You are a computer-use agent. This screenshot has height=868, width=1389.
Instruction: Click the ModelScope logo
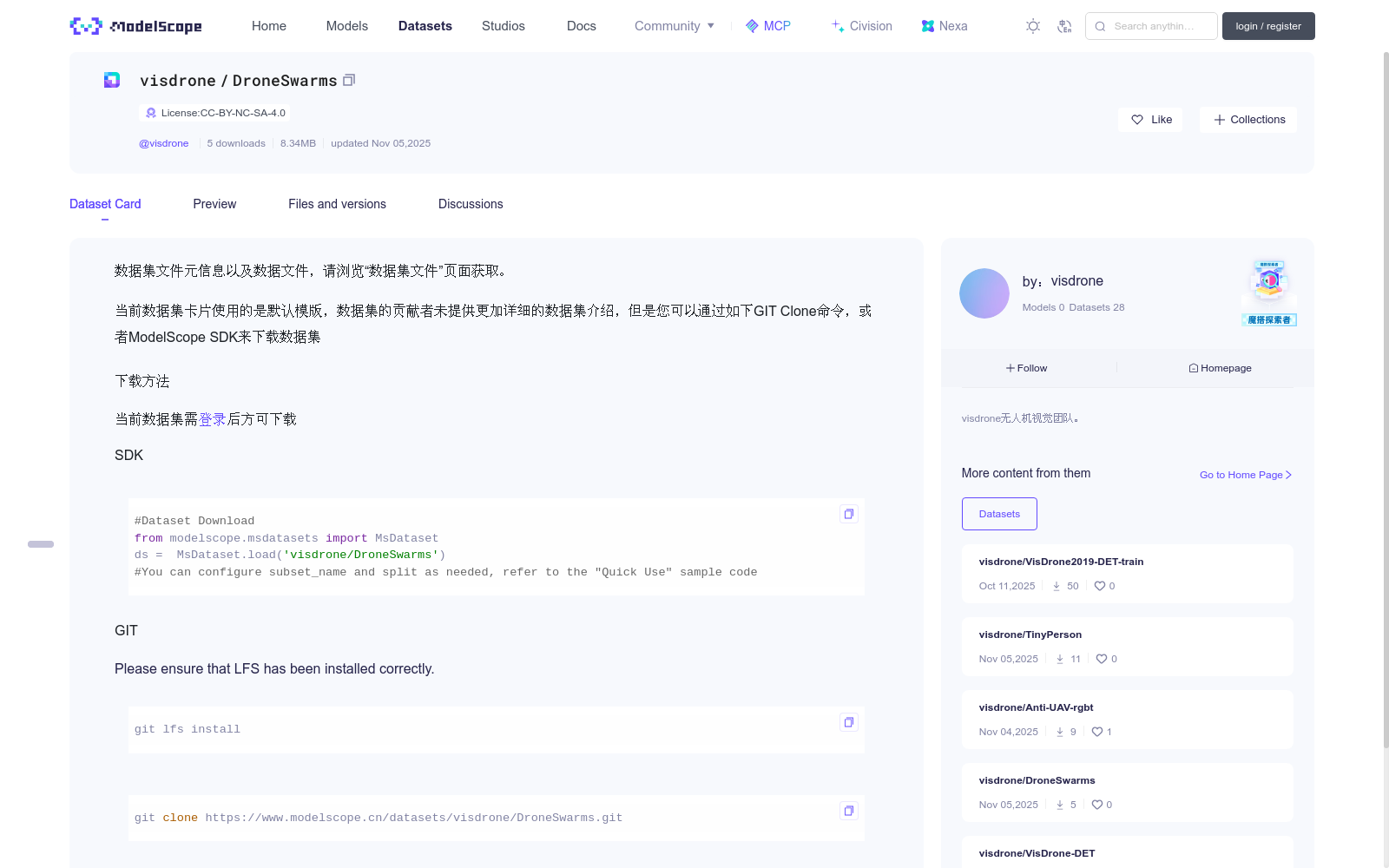click(x=136, y=26)
